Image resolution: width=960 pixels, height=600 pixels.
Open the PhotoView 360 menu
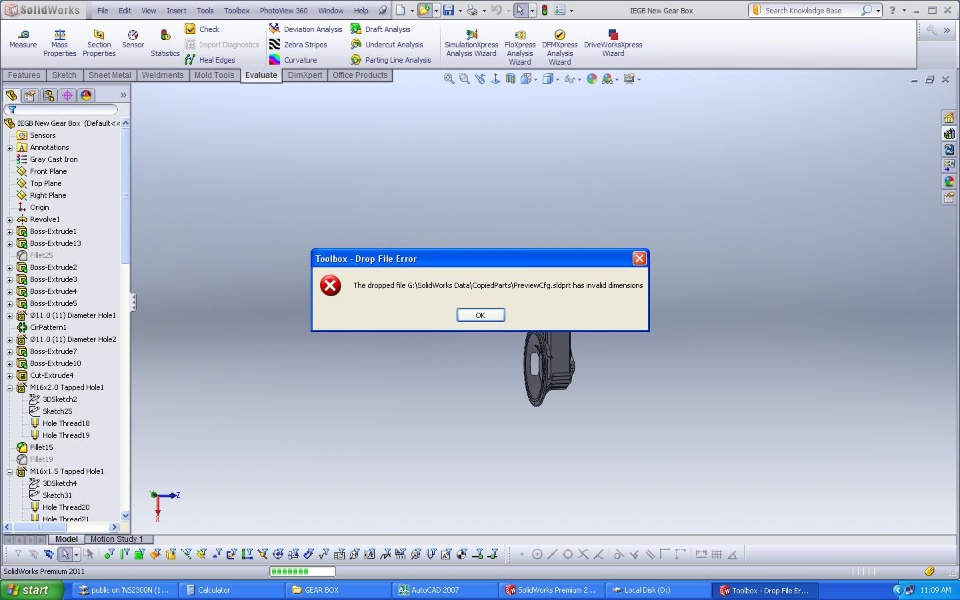point(283,10)
